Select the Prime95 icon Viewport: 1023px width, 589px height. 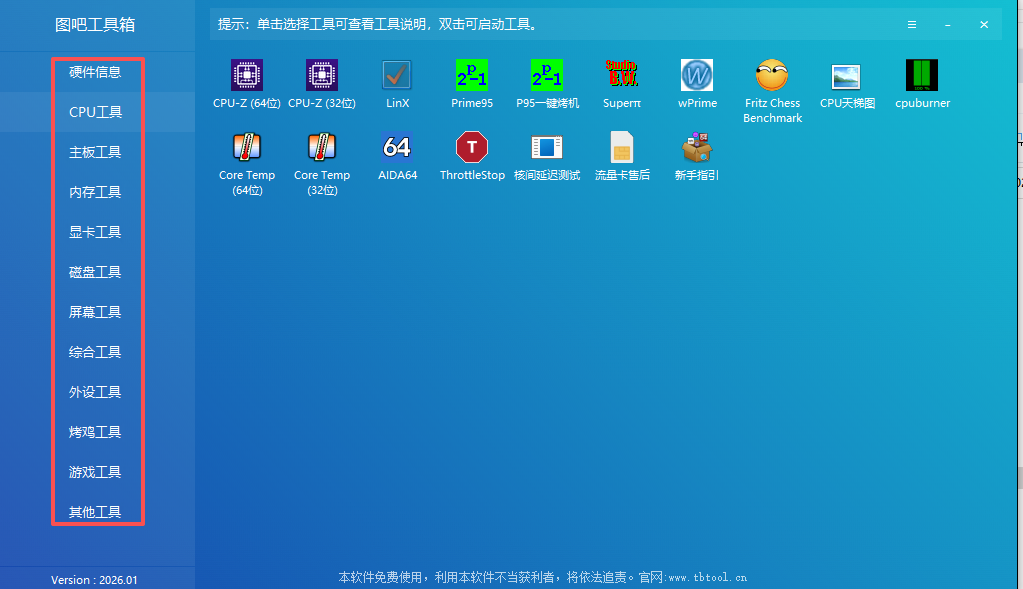click(472, 76)
